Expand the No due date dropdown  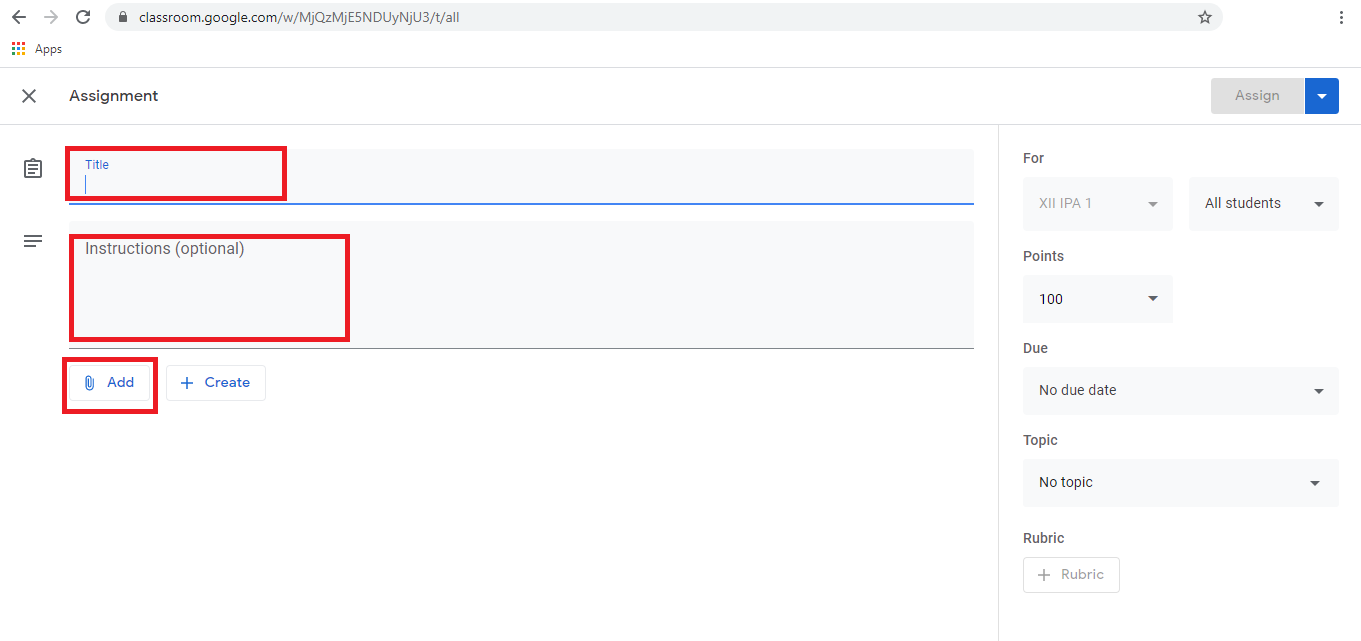point(1180,390)
